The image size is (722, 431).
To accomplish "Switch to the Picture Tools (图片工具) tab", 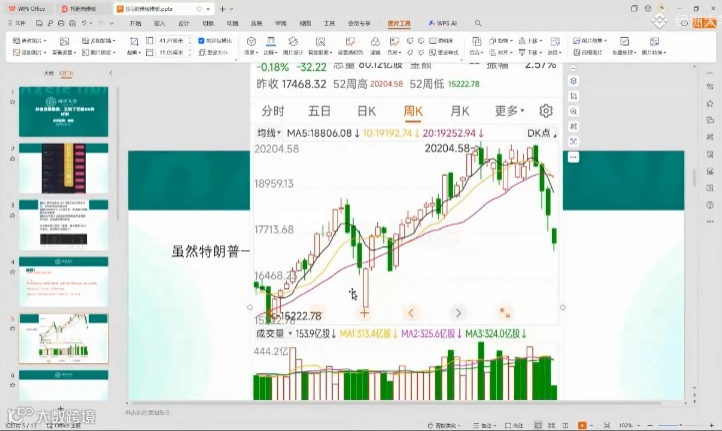I will pyautogui.click(x=399, y=23).
